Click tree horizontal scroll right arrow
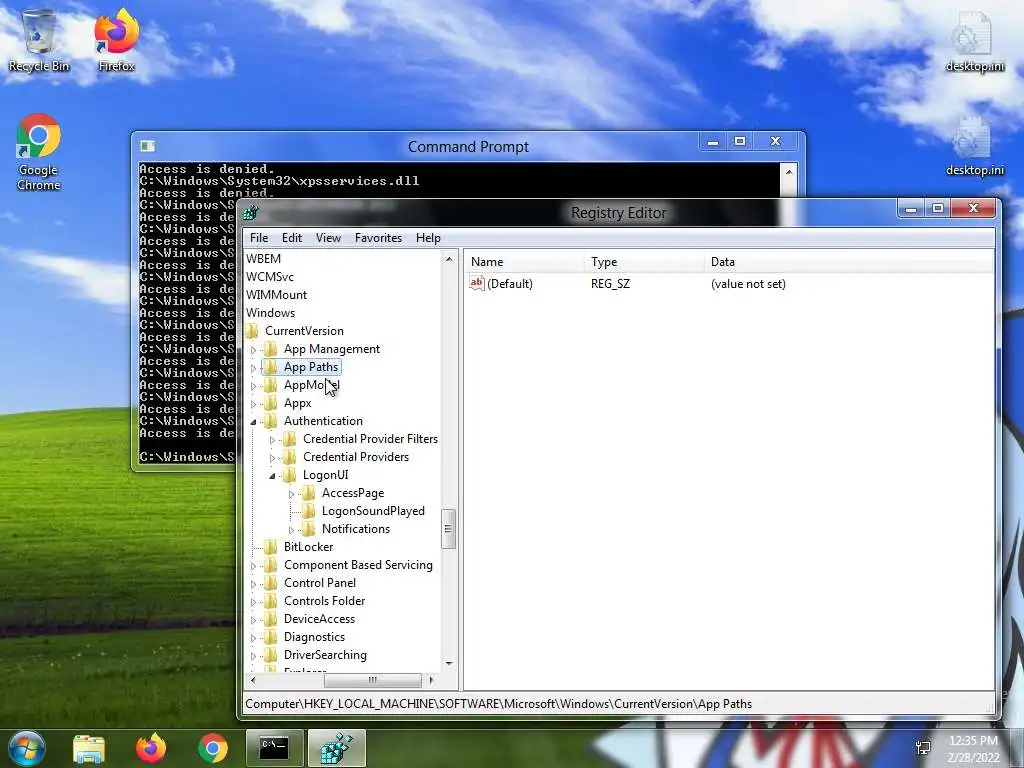The height and width of the screenshot is (768, 1024). point(431,680)
